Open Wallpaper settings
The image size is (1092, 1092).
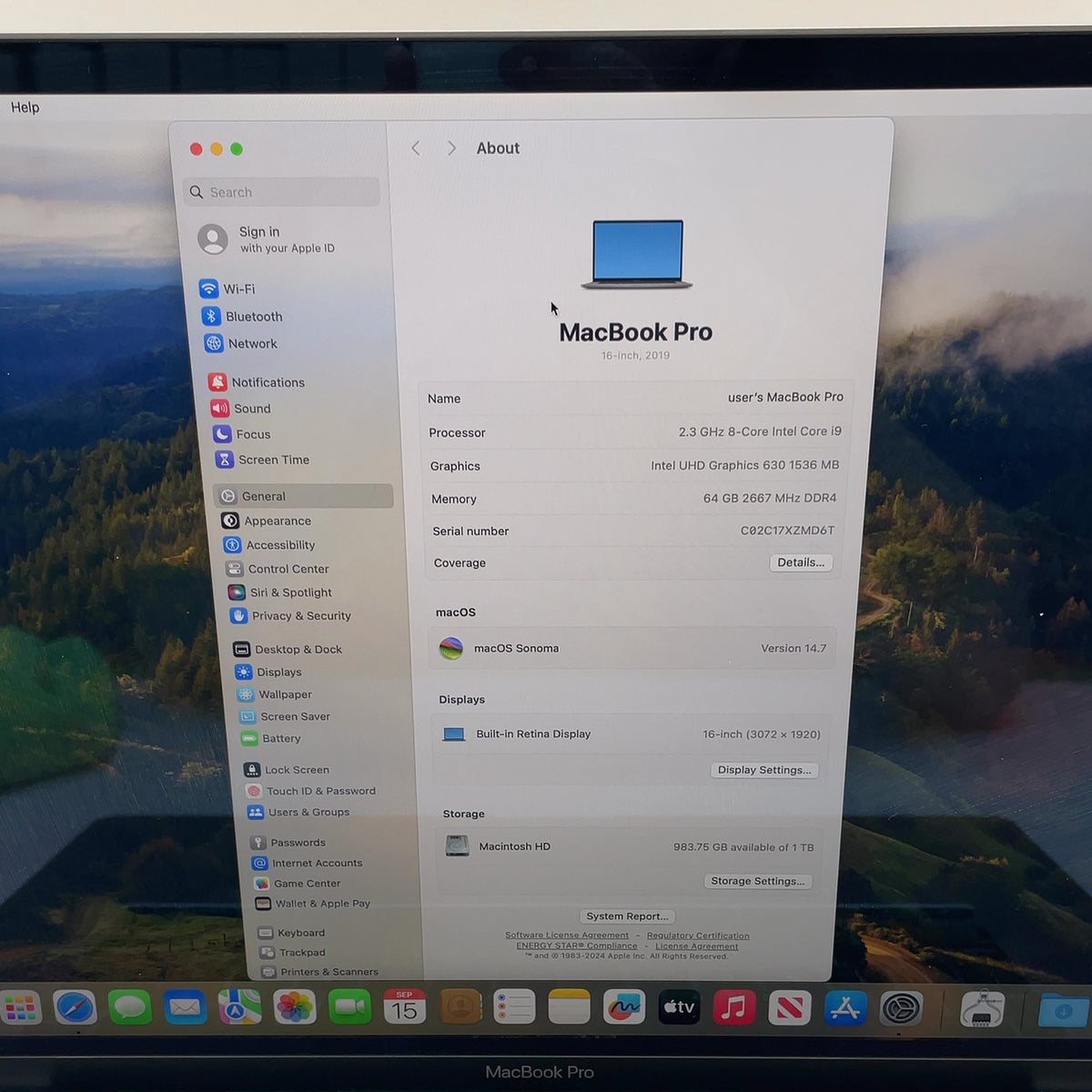(275, 694)
